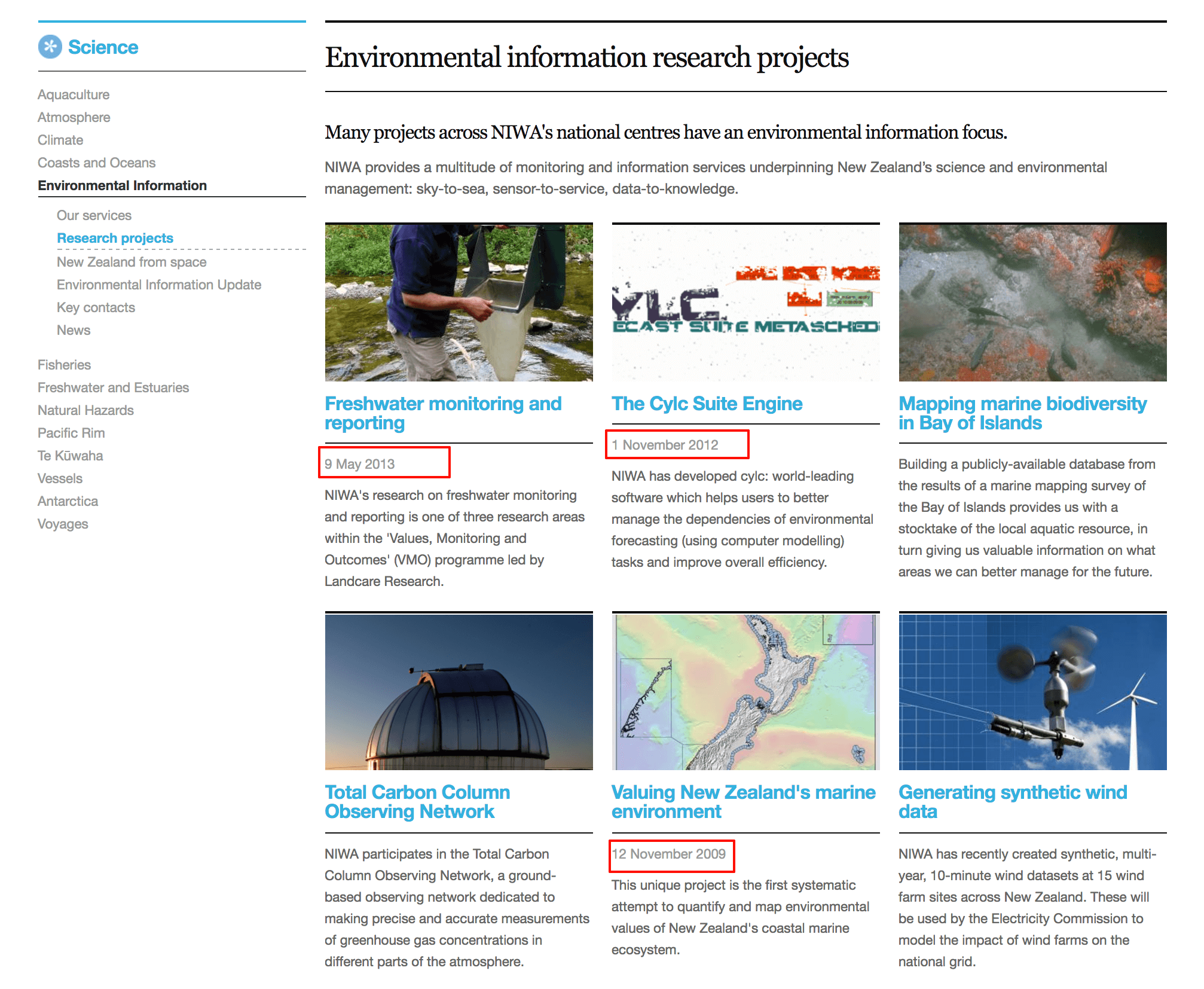Select Coasts and Oceans sidebar link
1204x989 pixels.
(96, 163)
